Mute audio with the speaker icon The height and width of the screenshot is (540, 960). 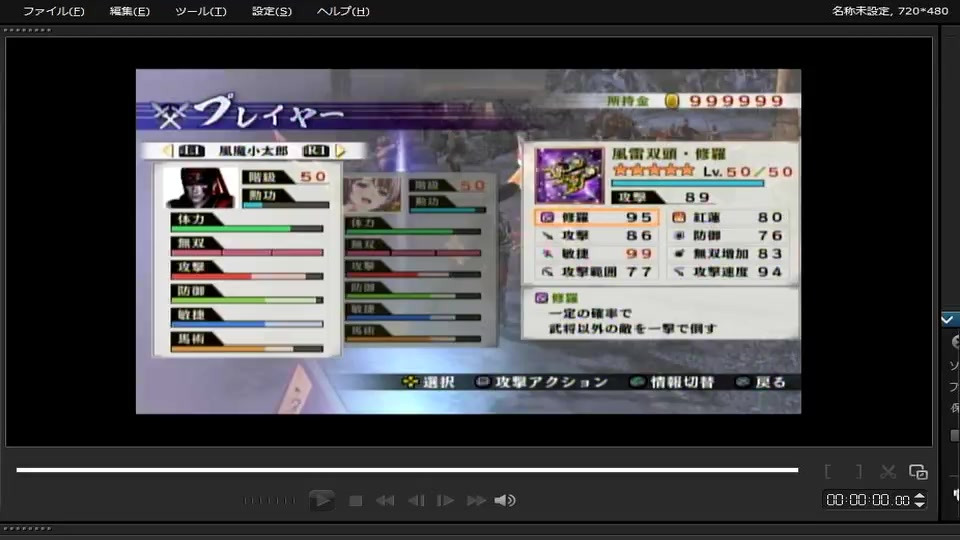tap(505, 501)
